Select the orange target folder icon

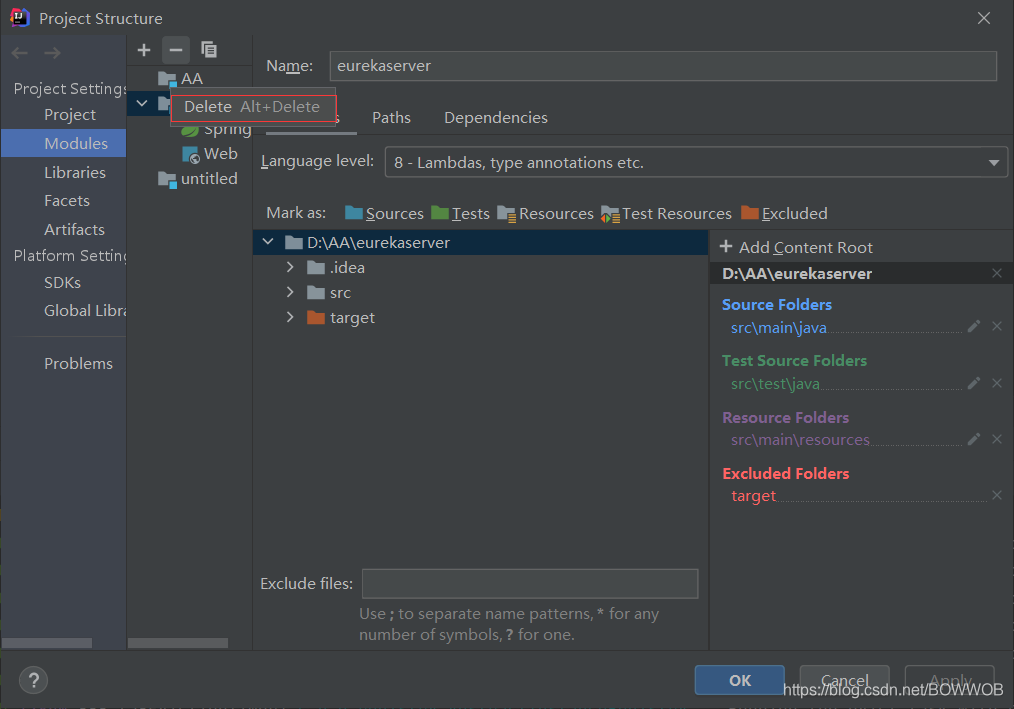coord(316,317)
